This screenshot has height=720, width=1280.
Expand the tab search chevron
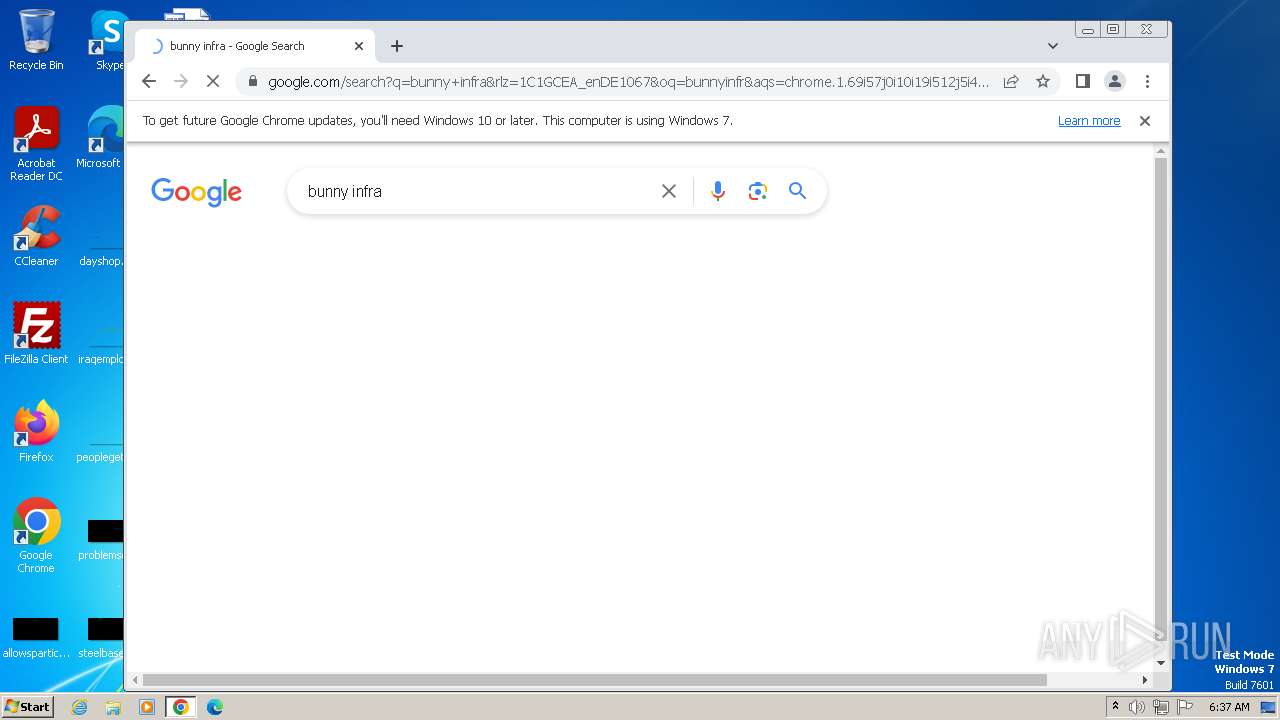point(1053,46)
